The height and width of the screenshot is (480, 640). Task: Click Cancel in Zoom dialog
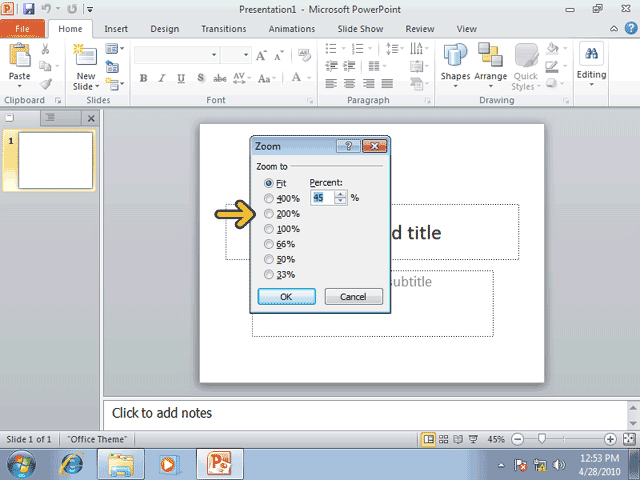(x=353, y=297)
